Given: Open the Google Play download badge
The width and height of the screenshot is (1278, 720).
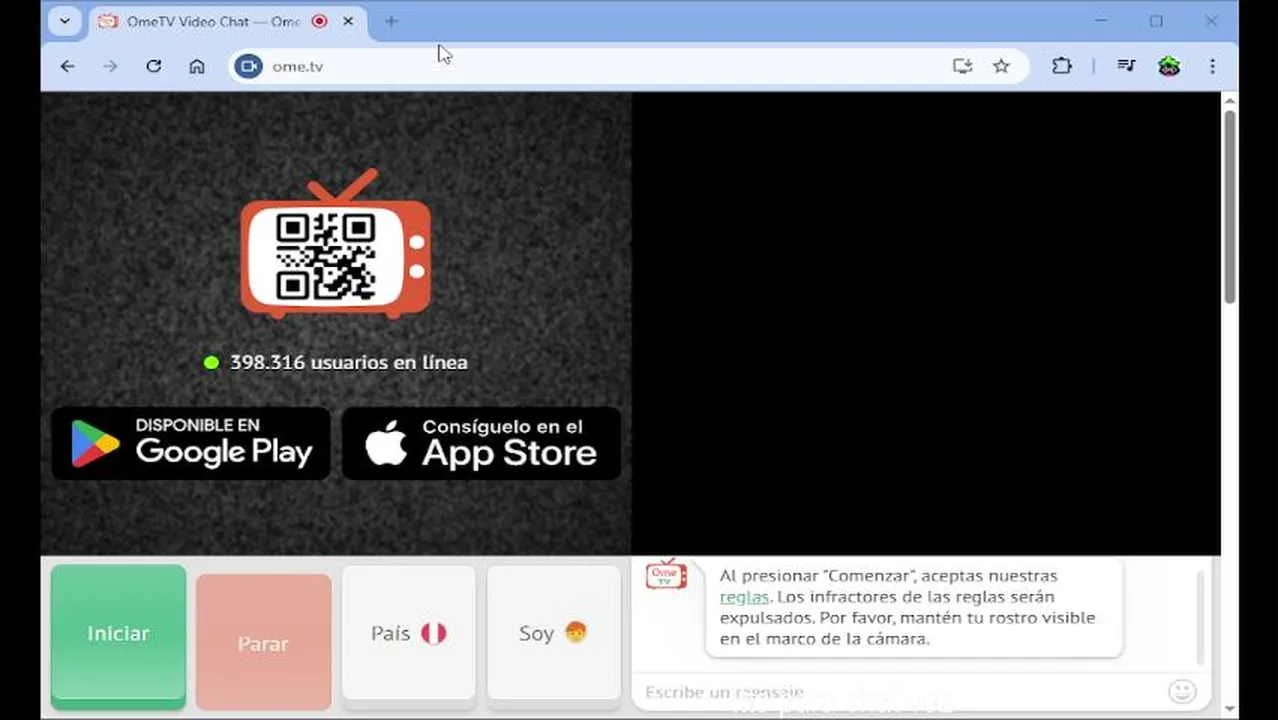Looking at the screenshot, I should (191, 443).
